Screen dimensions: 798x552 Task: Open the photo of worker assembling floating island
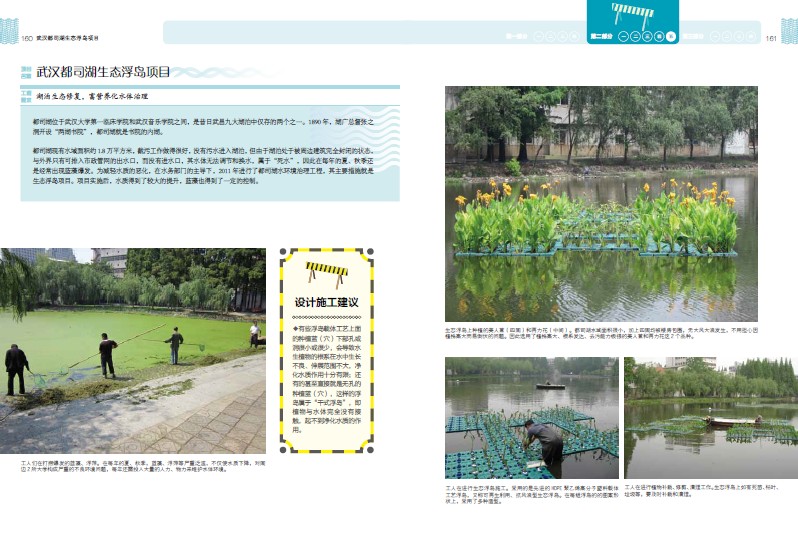point(531,419)
